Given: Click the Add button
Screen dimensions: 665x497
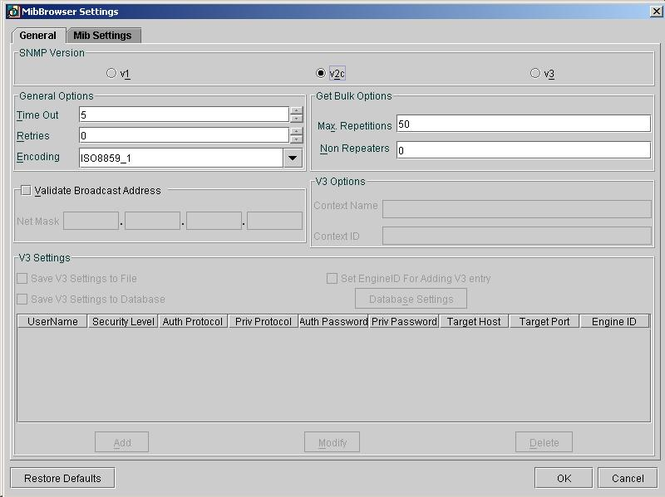Looking at the screenshot, I should point(122,442).
